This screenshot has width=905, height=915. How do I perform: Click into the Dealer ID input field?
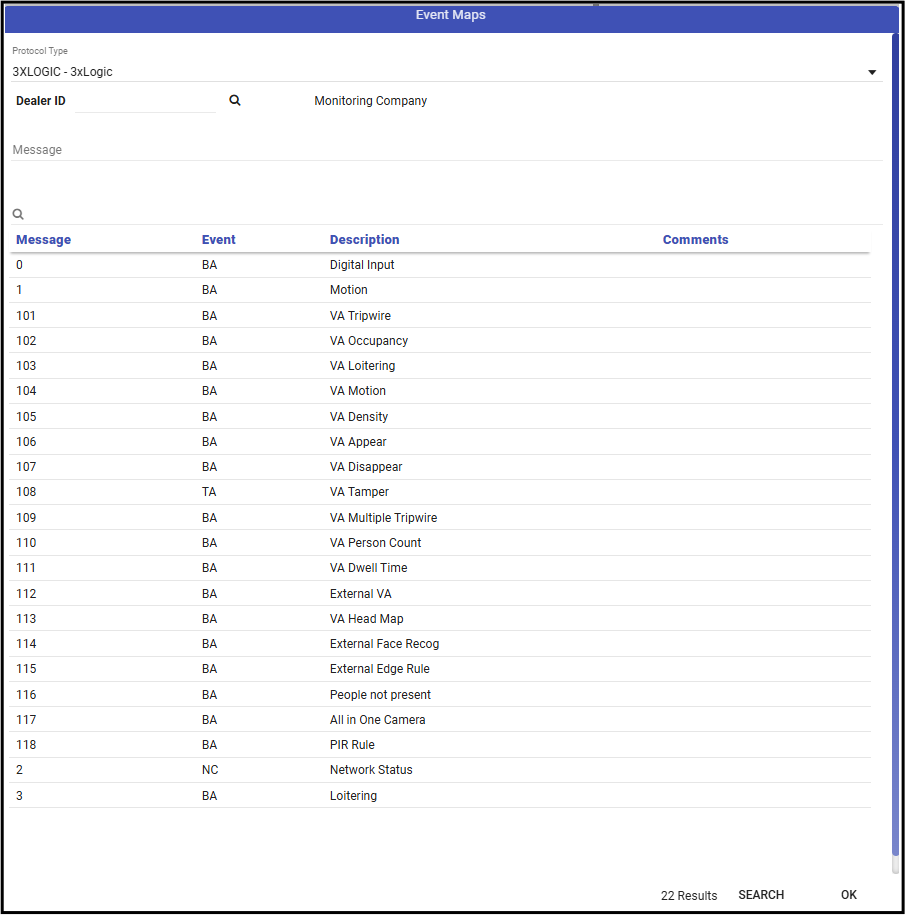[145, 101]
